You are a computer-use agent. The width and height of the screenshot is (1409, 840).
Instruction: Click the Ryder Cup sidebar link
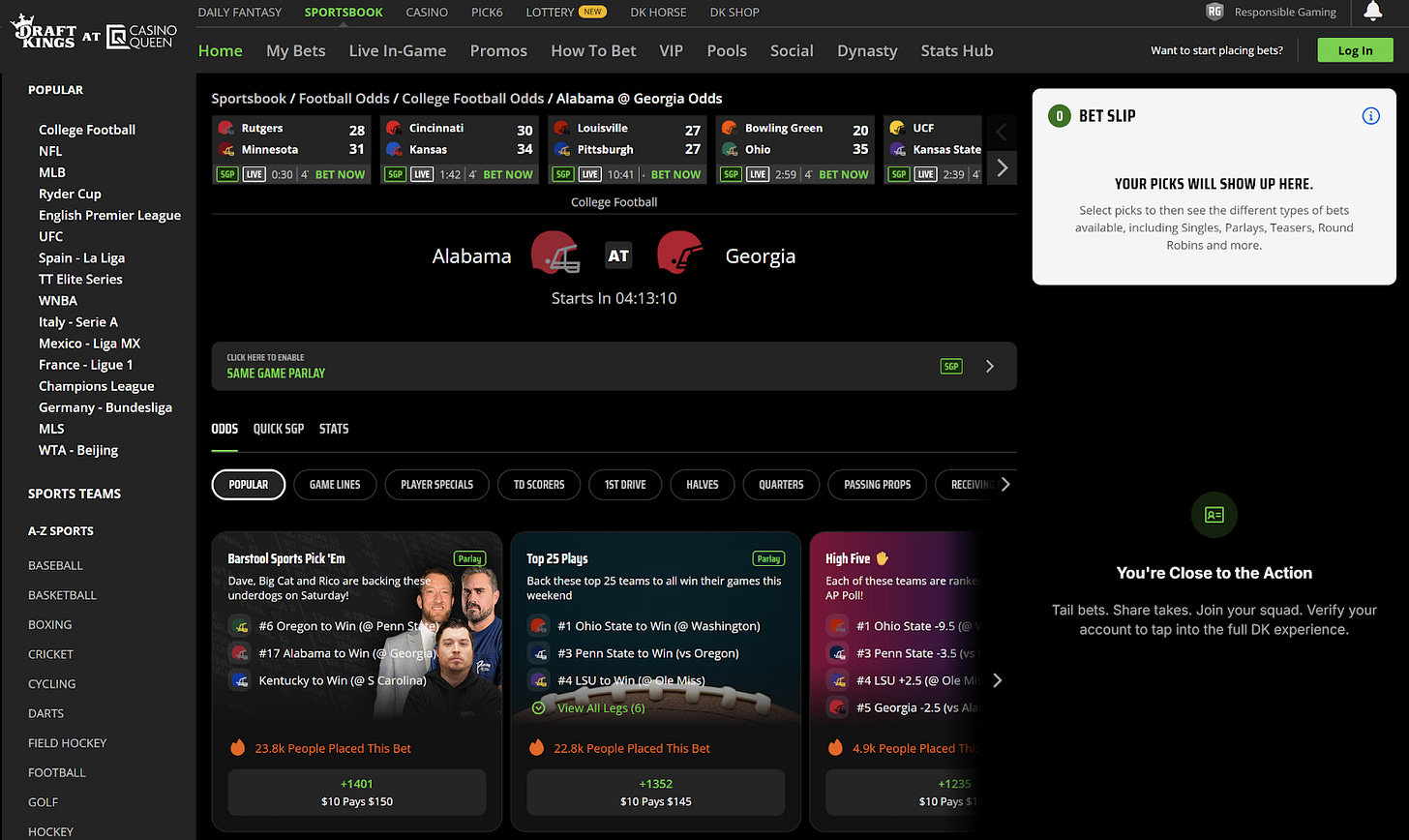coord(70,194)
